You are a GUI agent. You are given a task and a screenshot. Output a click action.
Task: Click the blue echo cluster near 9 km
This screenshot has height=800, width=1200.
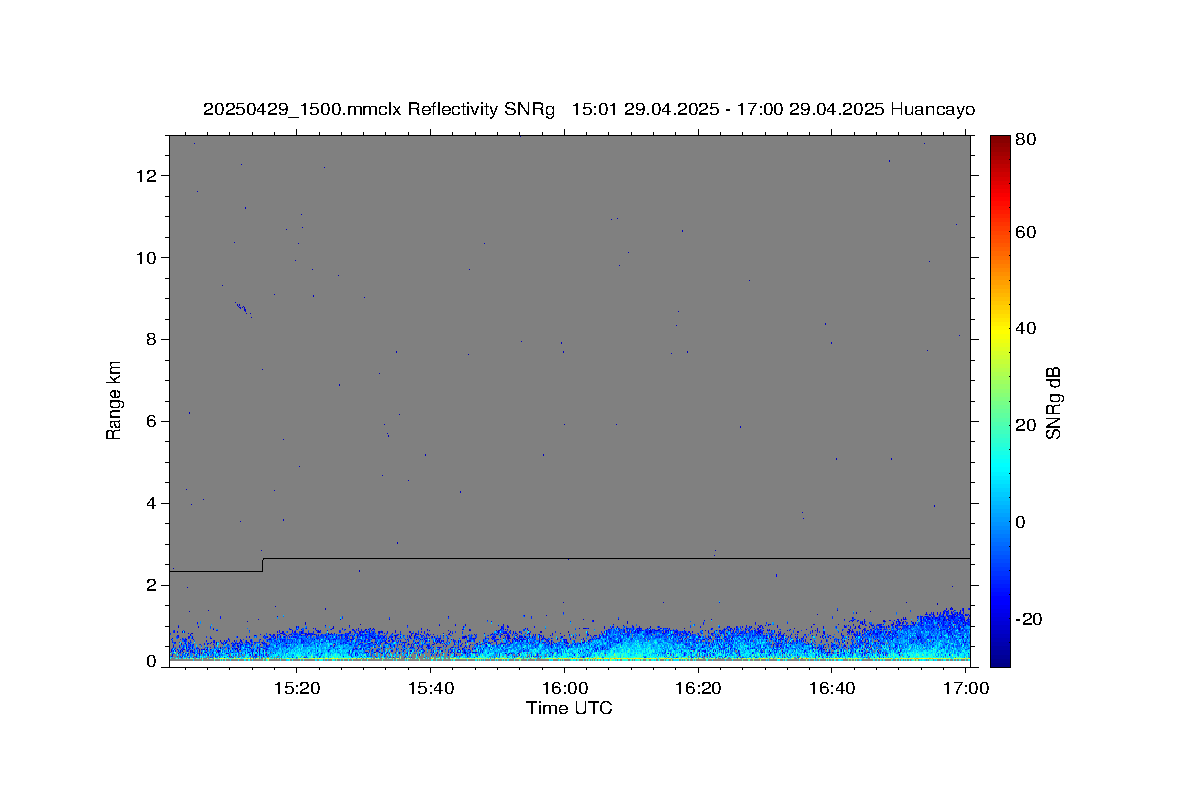click(242, 309)
